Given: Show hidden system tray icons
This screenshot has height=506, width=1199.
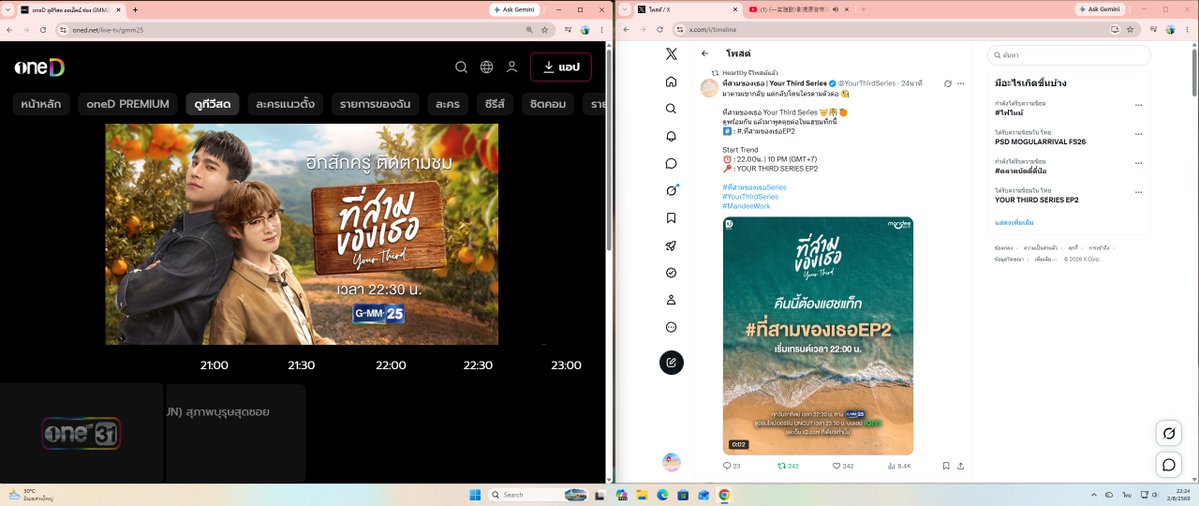Looking at the screenshot, I should point(1093,495).
